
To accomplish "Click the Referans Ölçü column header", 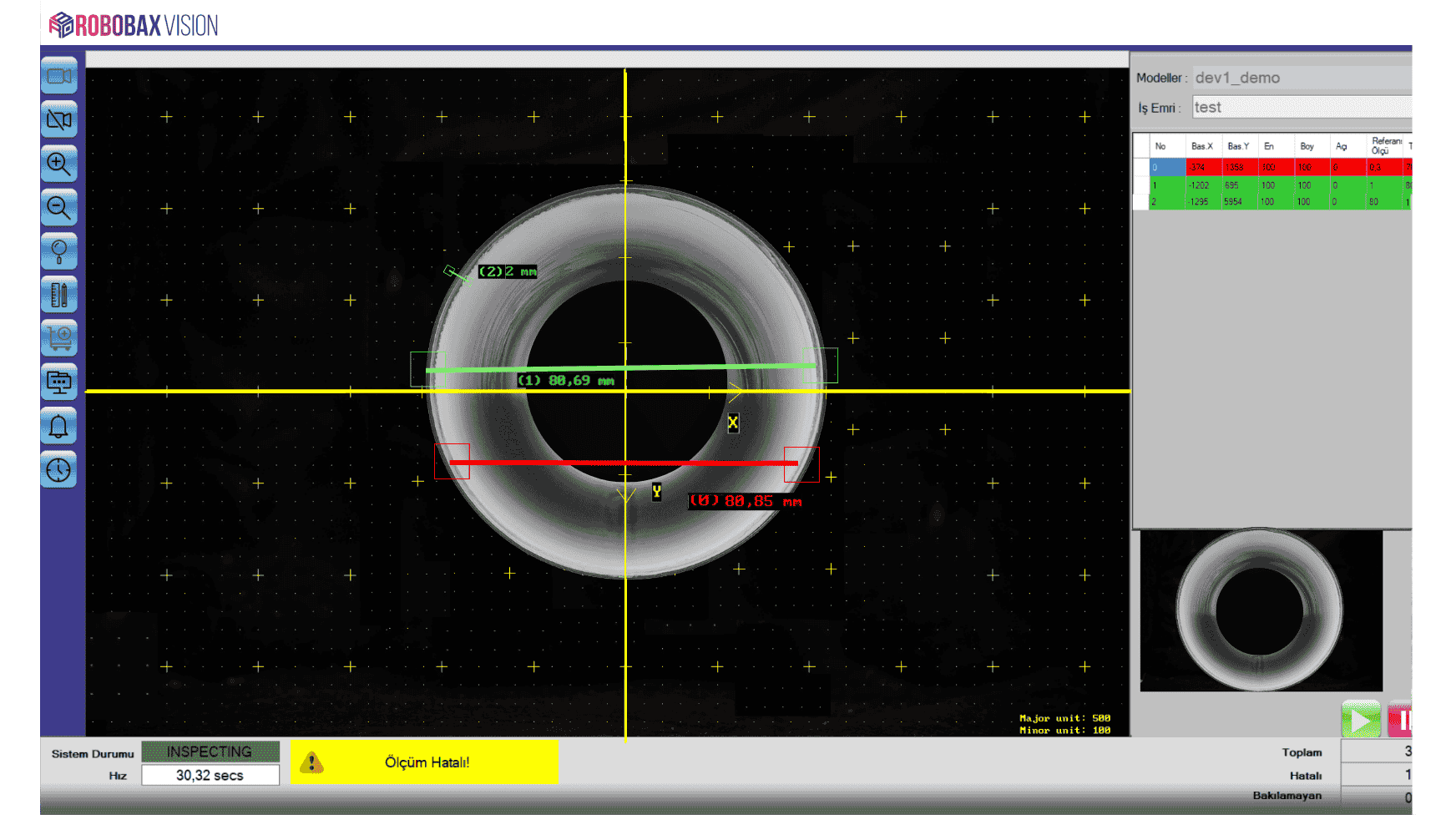I will (x=1384, y=146).
